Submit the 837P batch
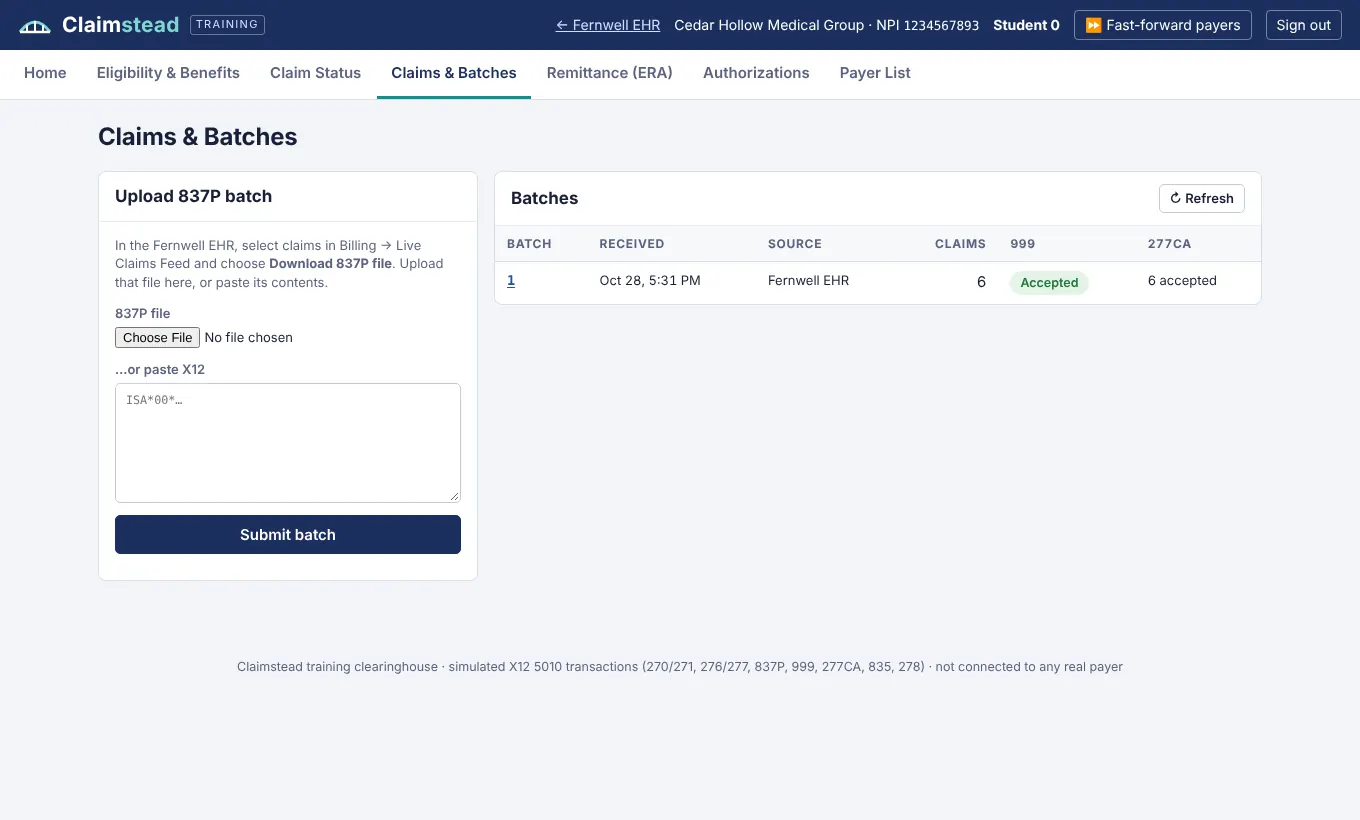This screenshot has height=820, width=1360. [x=288, y=535]
